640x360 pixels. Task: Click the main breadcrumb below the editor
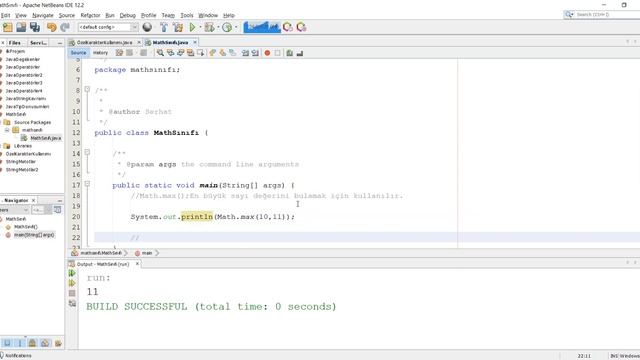coord(147,253)
